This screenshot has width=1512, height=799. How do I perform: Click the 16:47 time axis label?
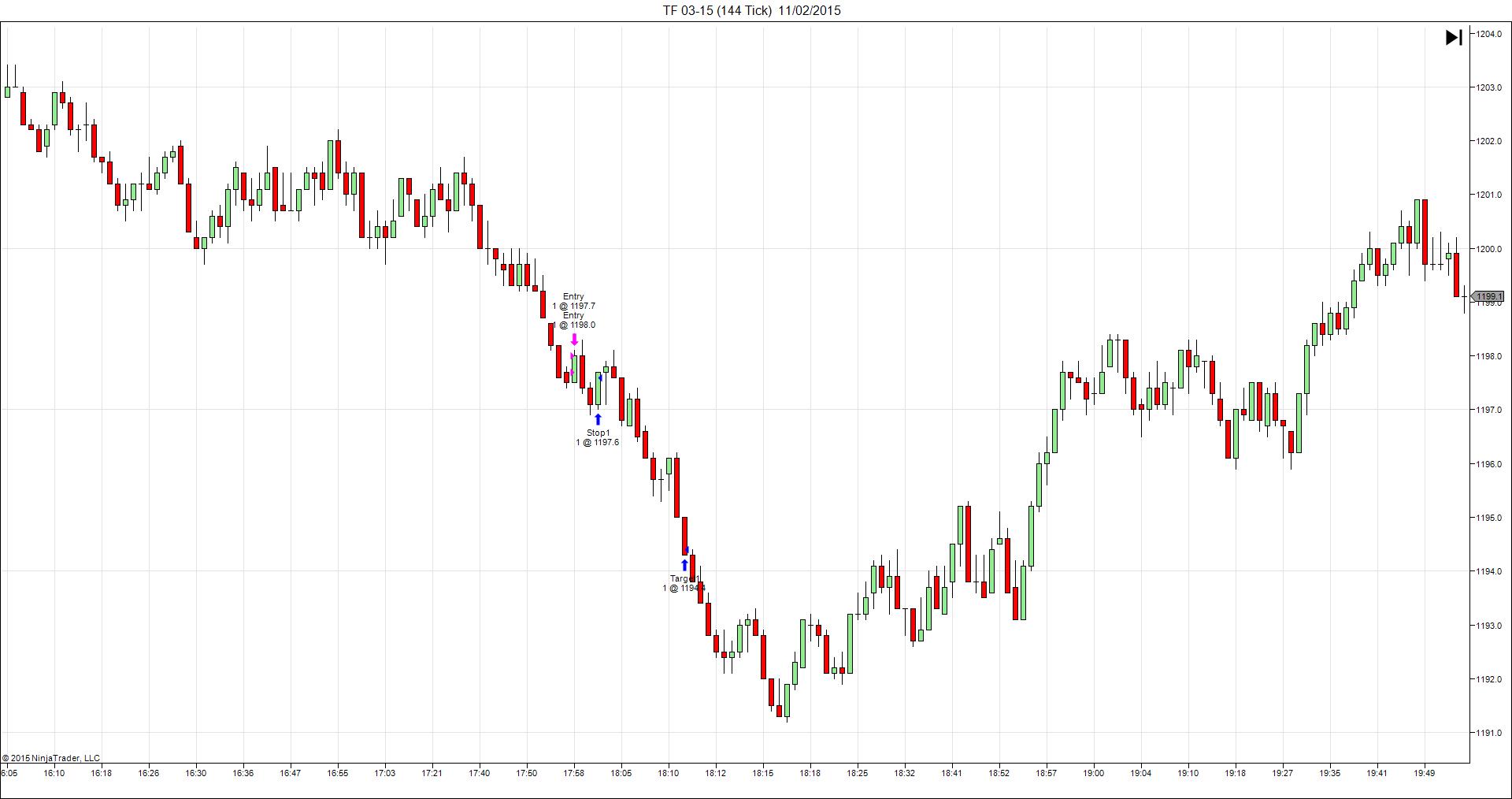click(x=291, y=773)
